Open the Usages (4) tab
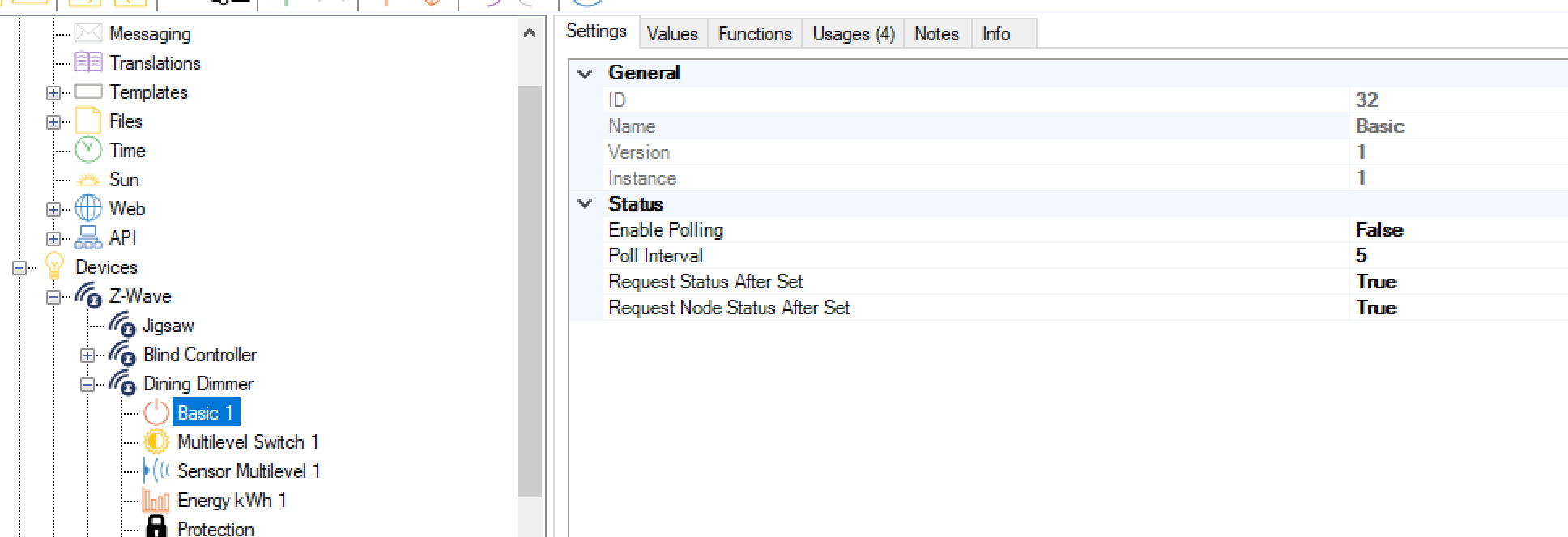 point(853,34)
